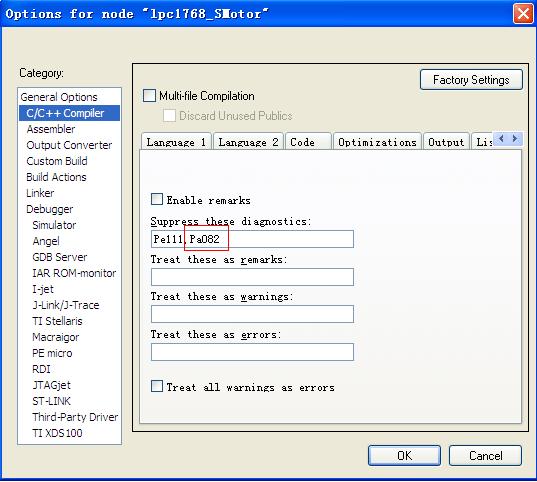Select the Linker category

tap(40, 193)
